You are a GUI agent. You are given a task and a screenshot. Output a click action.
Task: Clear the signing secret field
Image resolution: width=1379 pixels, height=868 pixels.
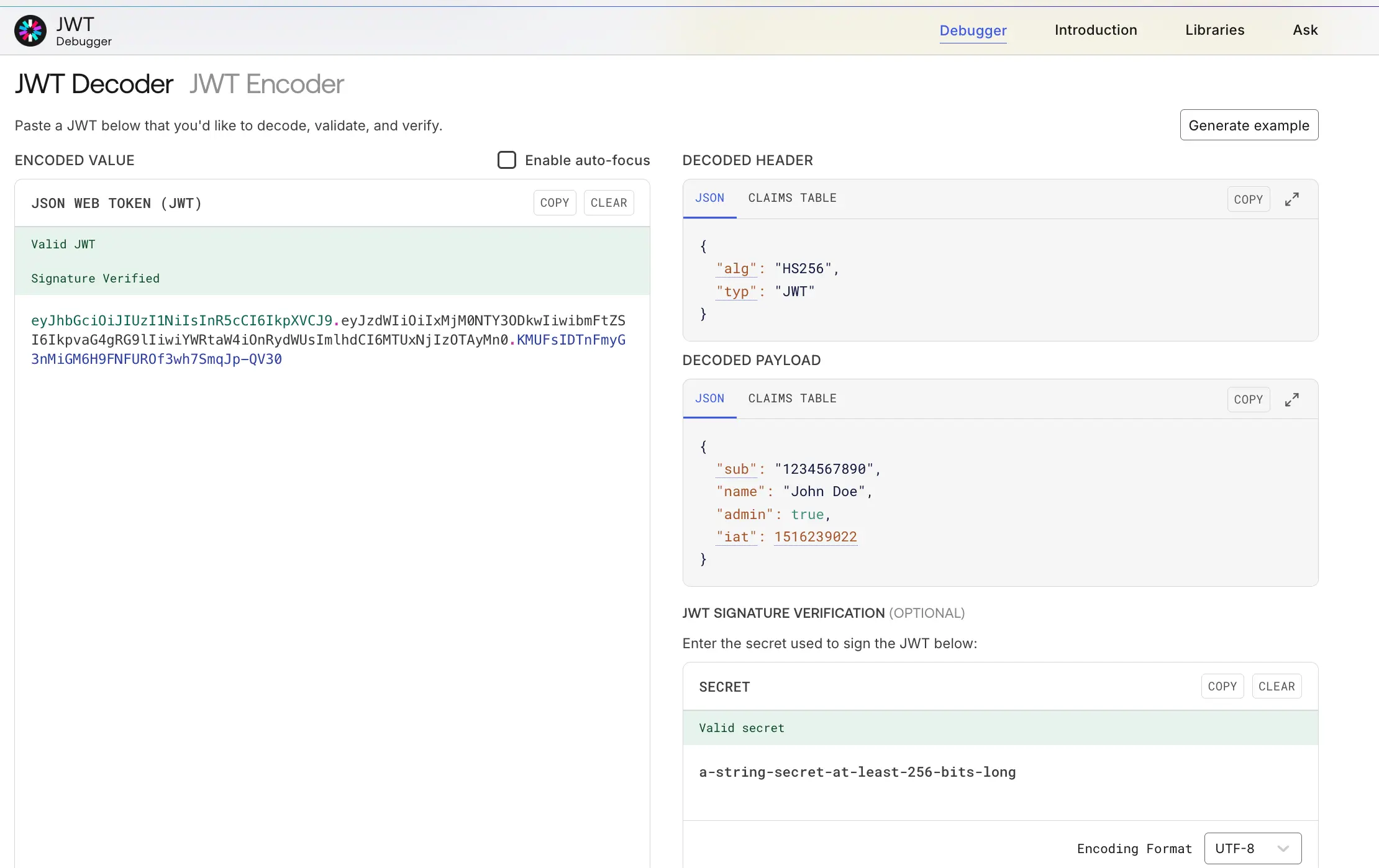[x=1277, y=686]
